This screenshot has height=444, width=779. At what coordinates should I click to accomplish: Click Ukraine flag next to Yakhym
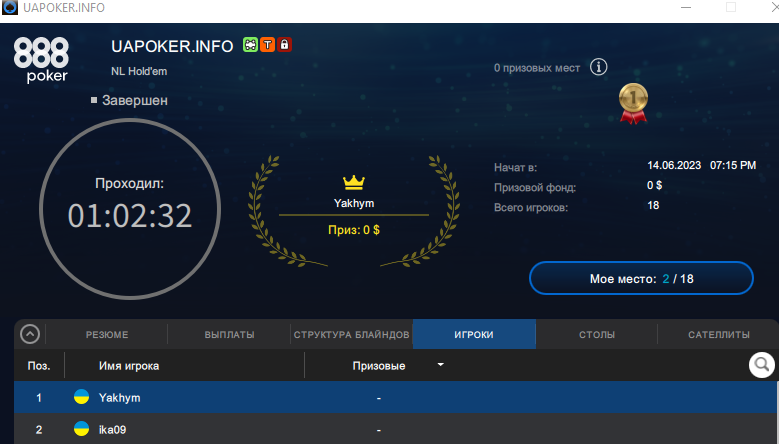click(81, 397)
